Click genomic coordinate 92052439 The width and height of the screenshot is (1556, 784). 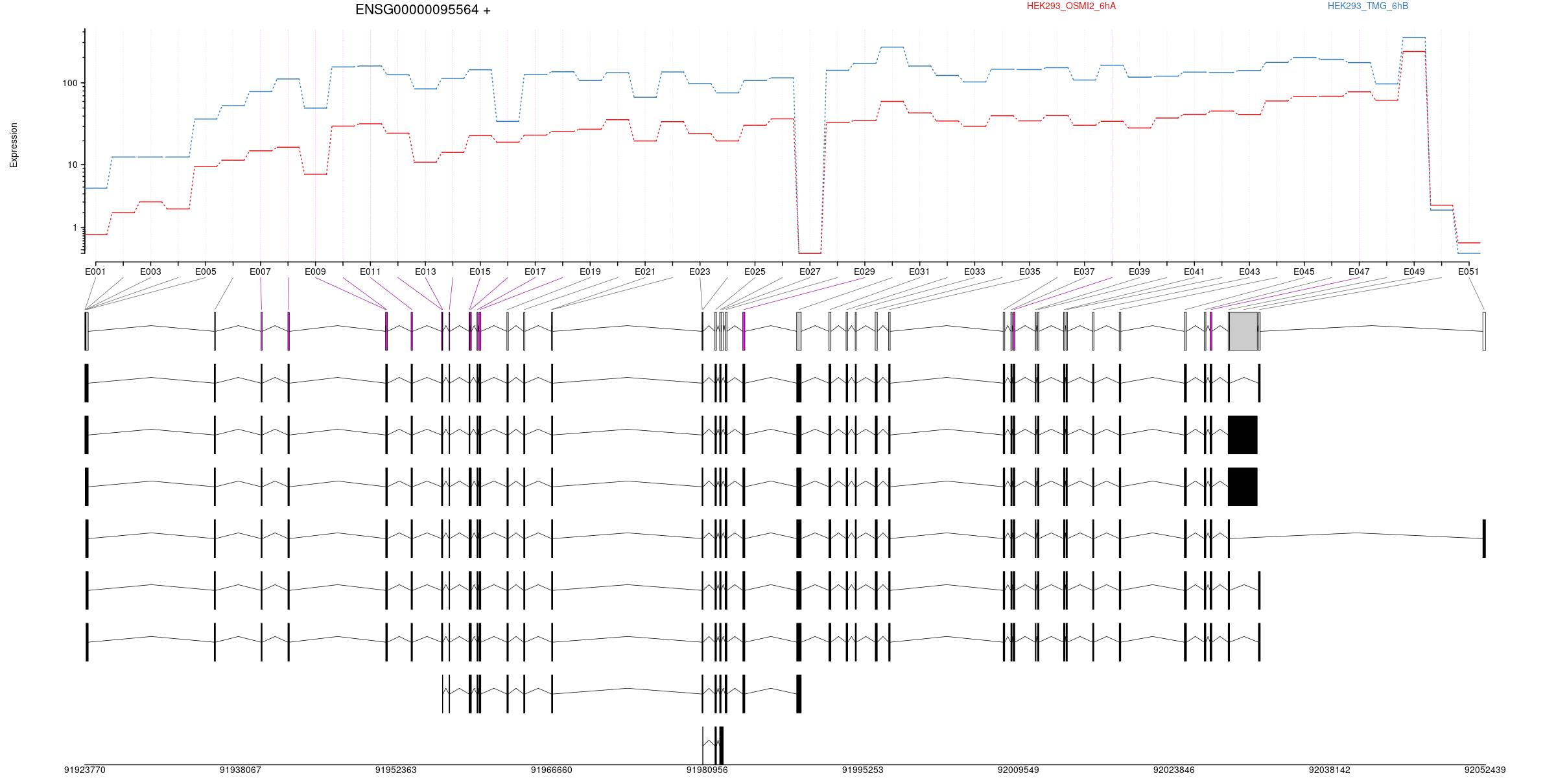[1485, 770]
